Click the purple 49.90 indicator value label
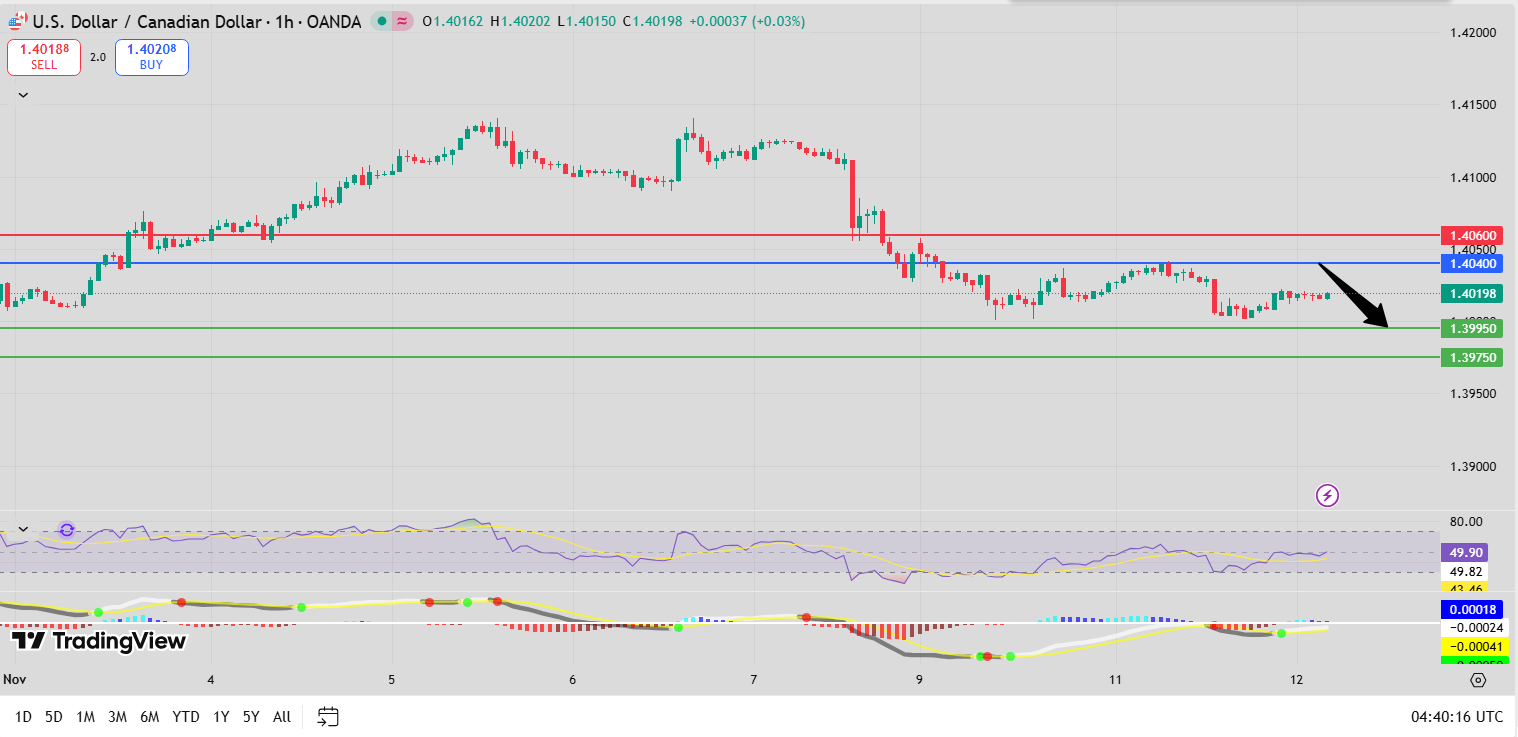The width and height of the screenshot is (1518, 737). [x=1466, y=552]
